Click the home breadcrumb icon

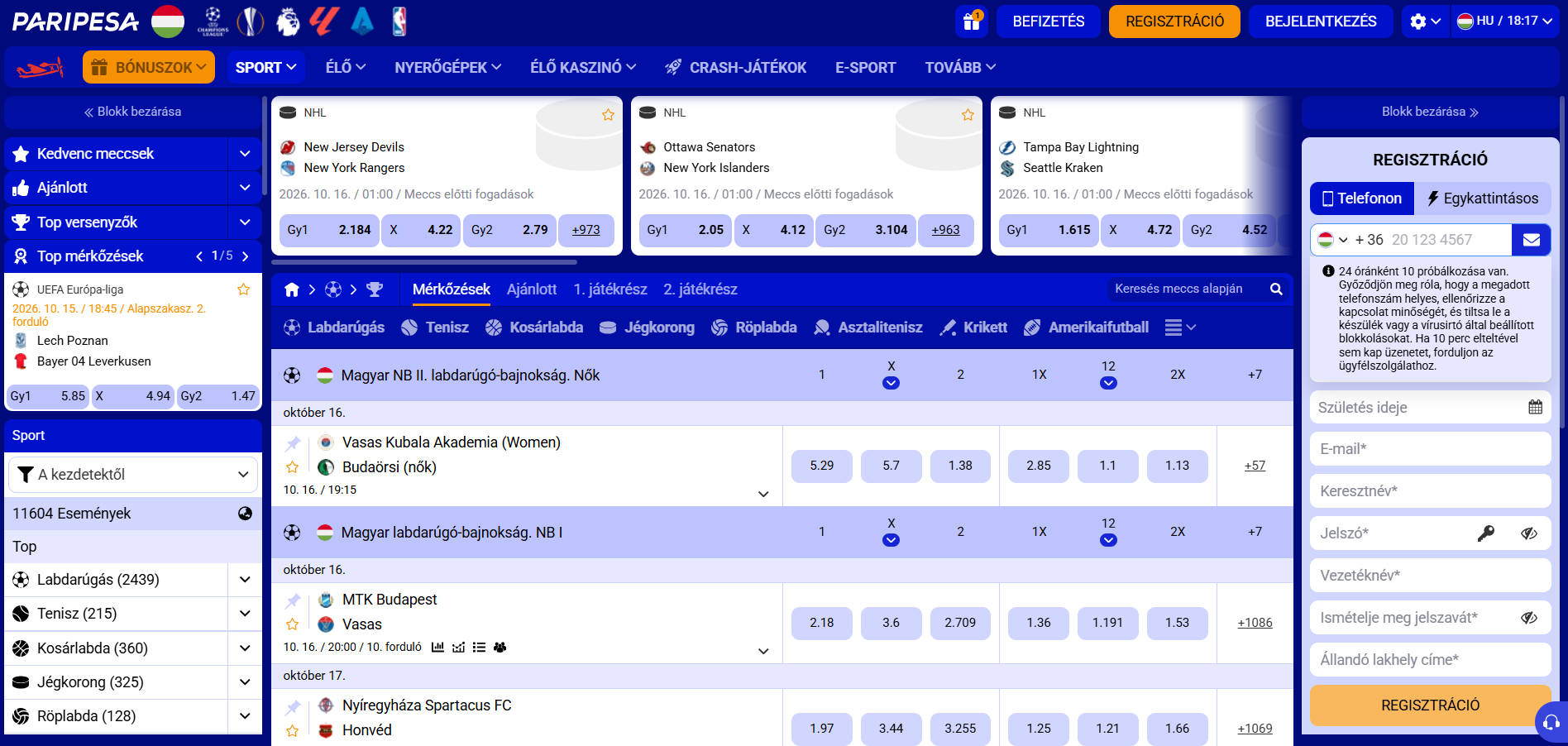coord(292,289)
